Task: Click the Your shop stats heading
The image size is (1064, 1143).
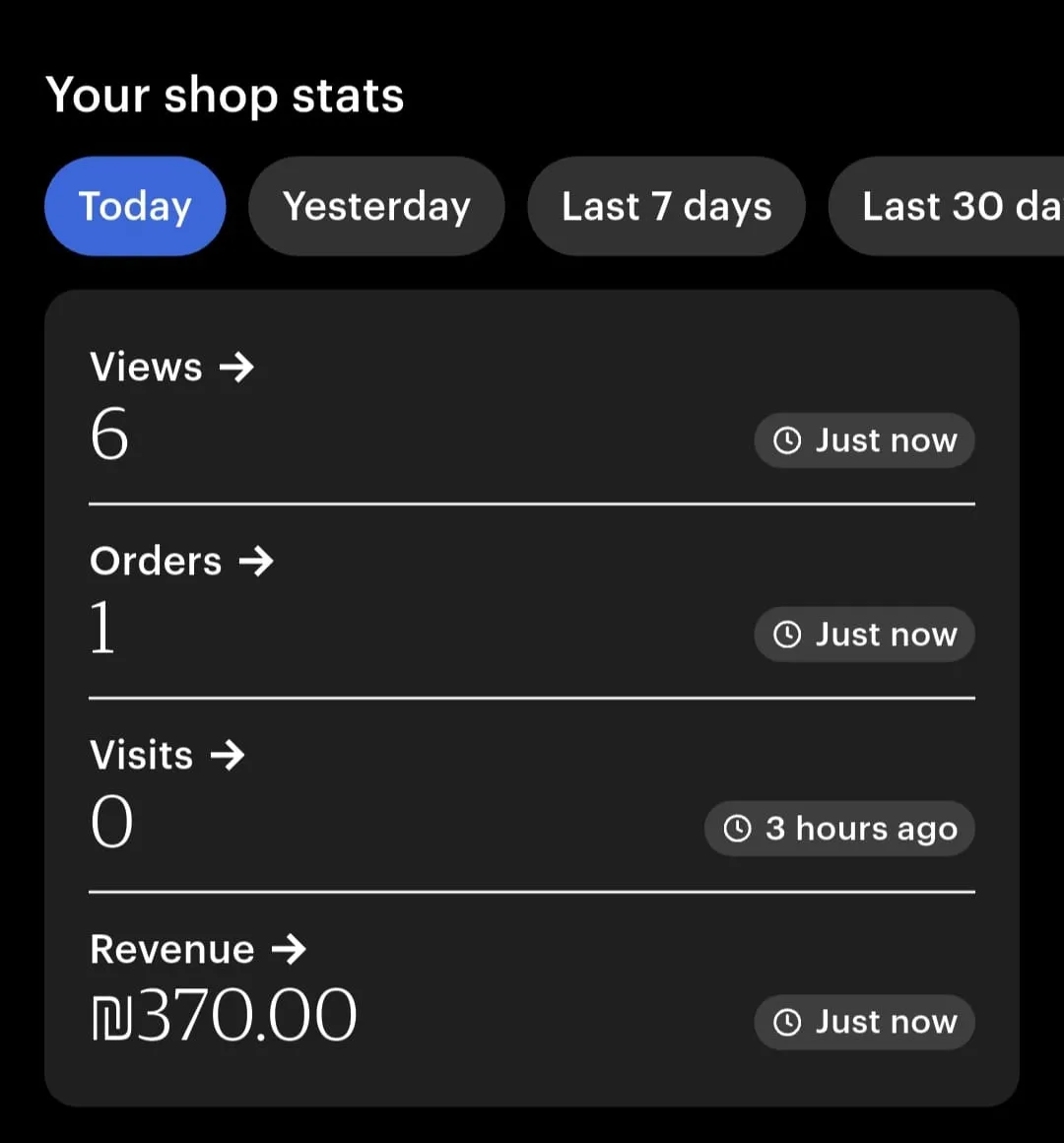Action: [225, 96]
